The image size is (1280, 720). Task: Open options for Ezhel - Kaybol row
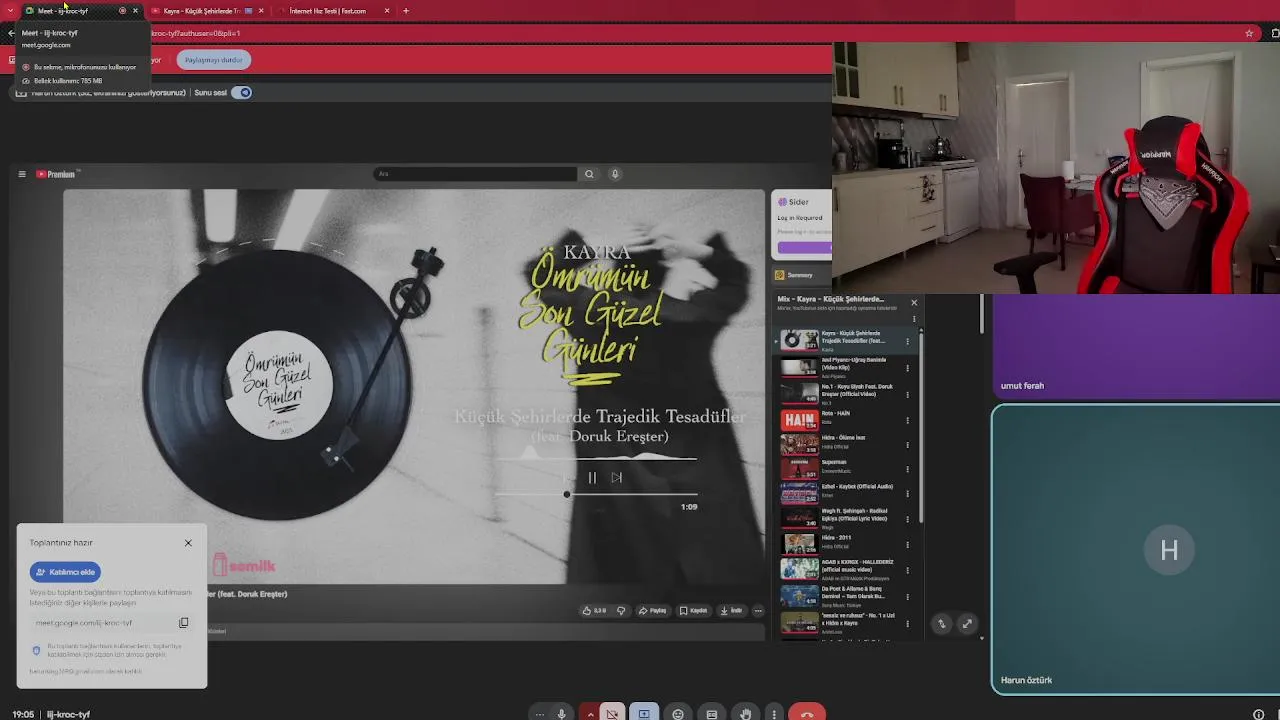click(907, 495)
